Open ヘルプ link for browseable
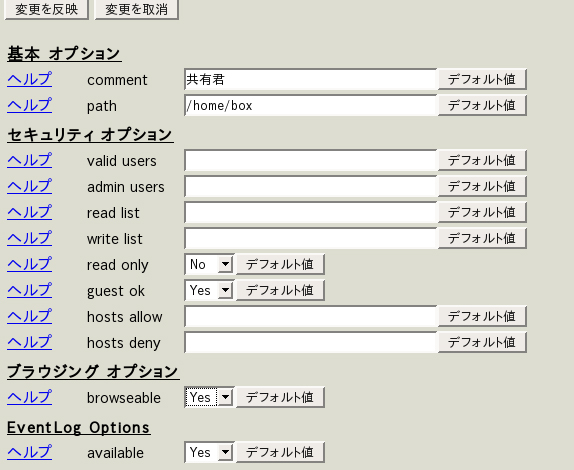 pyautogui.click(x=29, y=397)
